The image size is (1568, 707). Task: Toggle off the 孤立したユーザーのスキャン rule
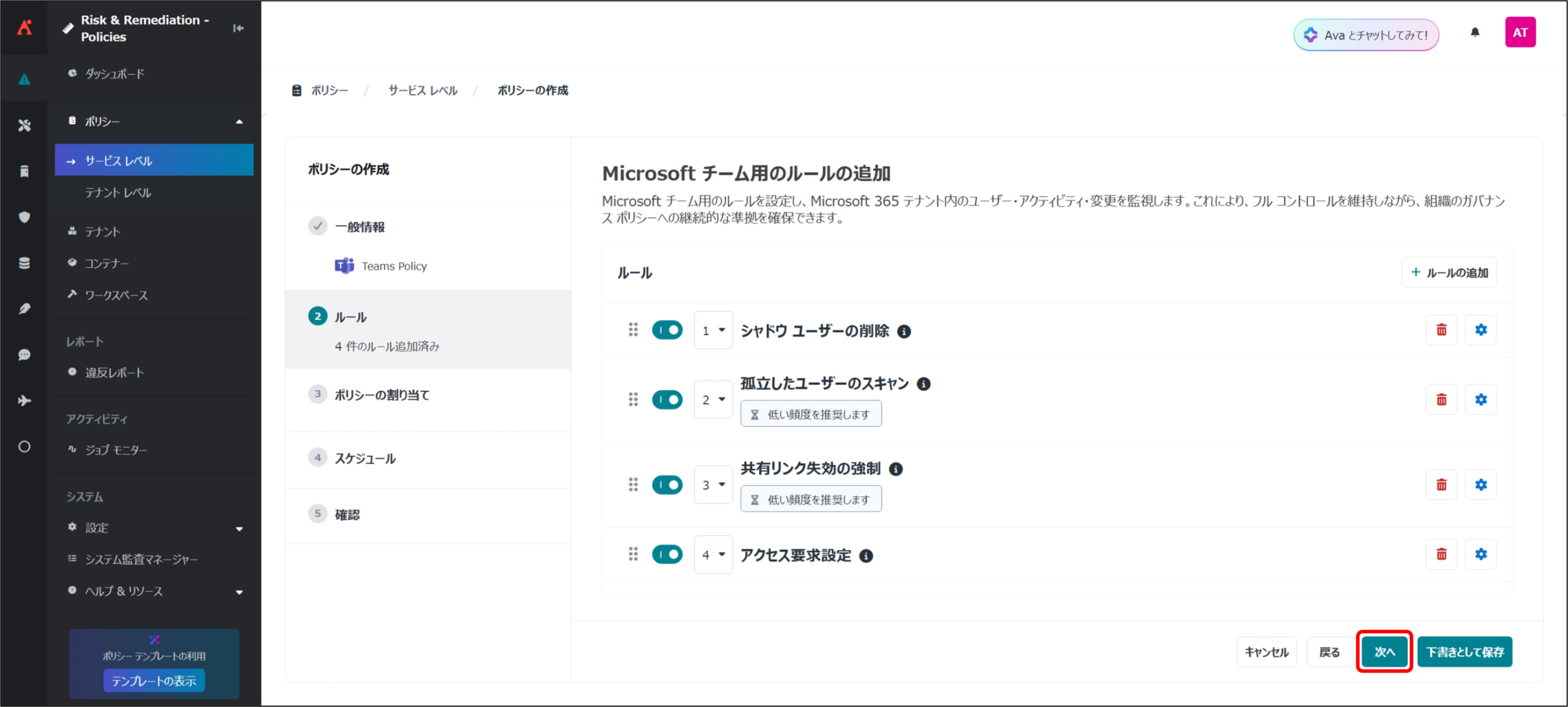(x=667, y=399)
